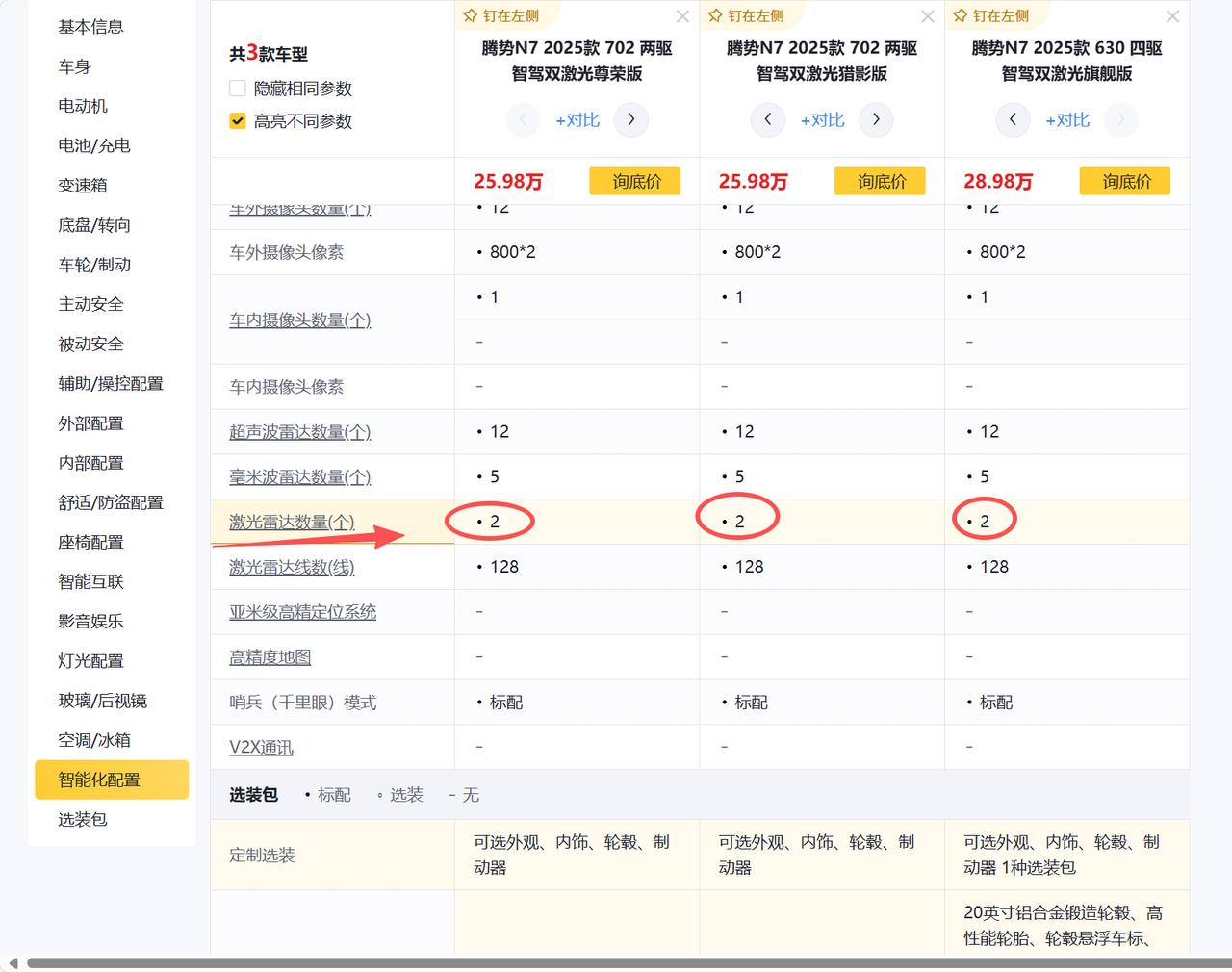Navigate to 智能互联
Image resolution: width=1232 pixels, height=972 pixels.
90,581
